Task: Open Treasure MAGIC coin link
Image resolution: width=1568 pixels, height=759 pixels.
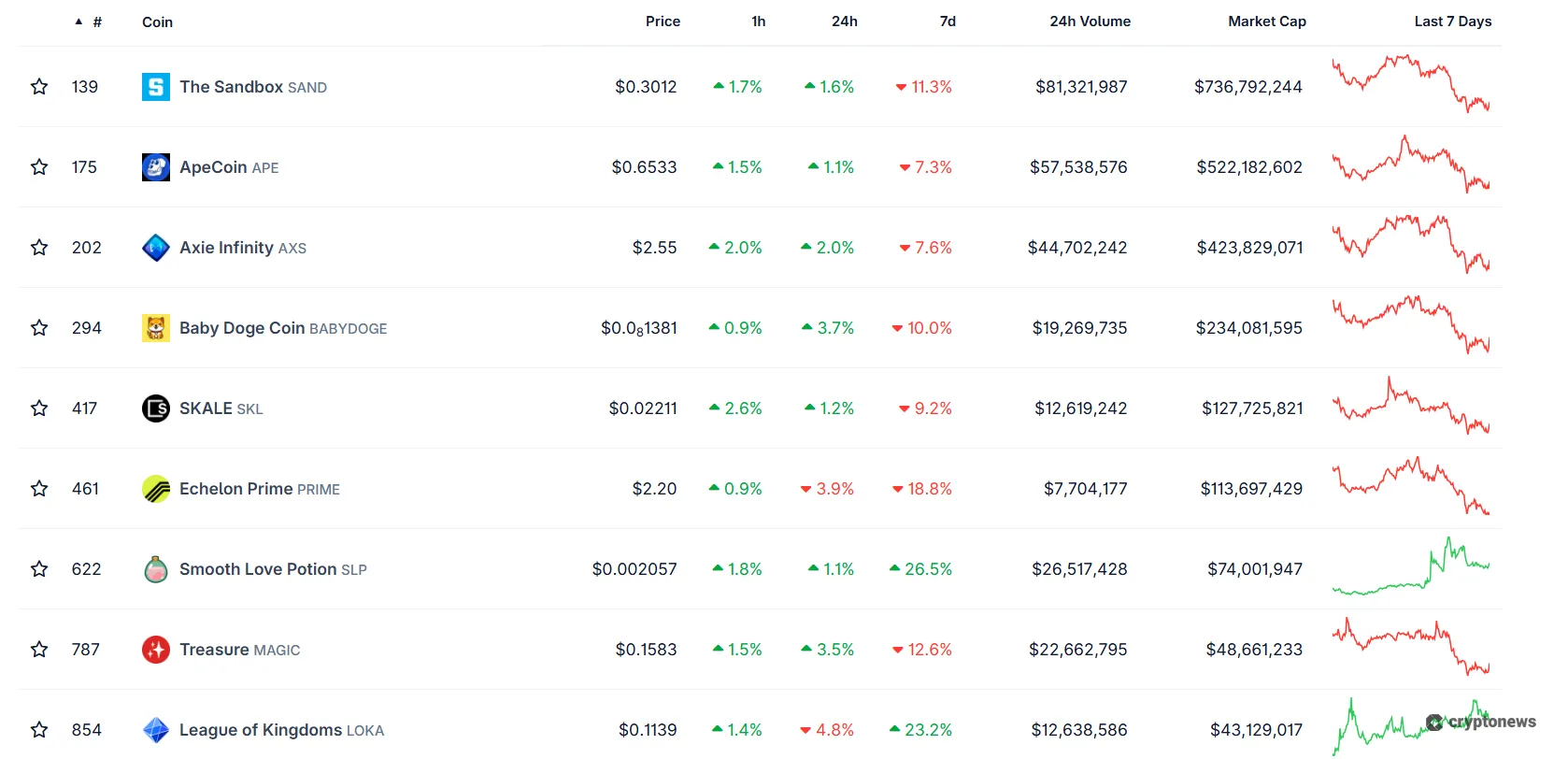Action: pos(240,650)
